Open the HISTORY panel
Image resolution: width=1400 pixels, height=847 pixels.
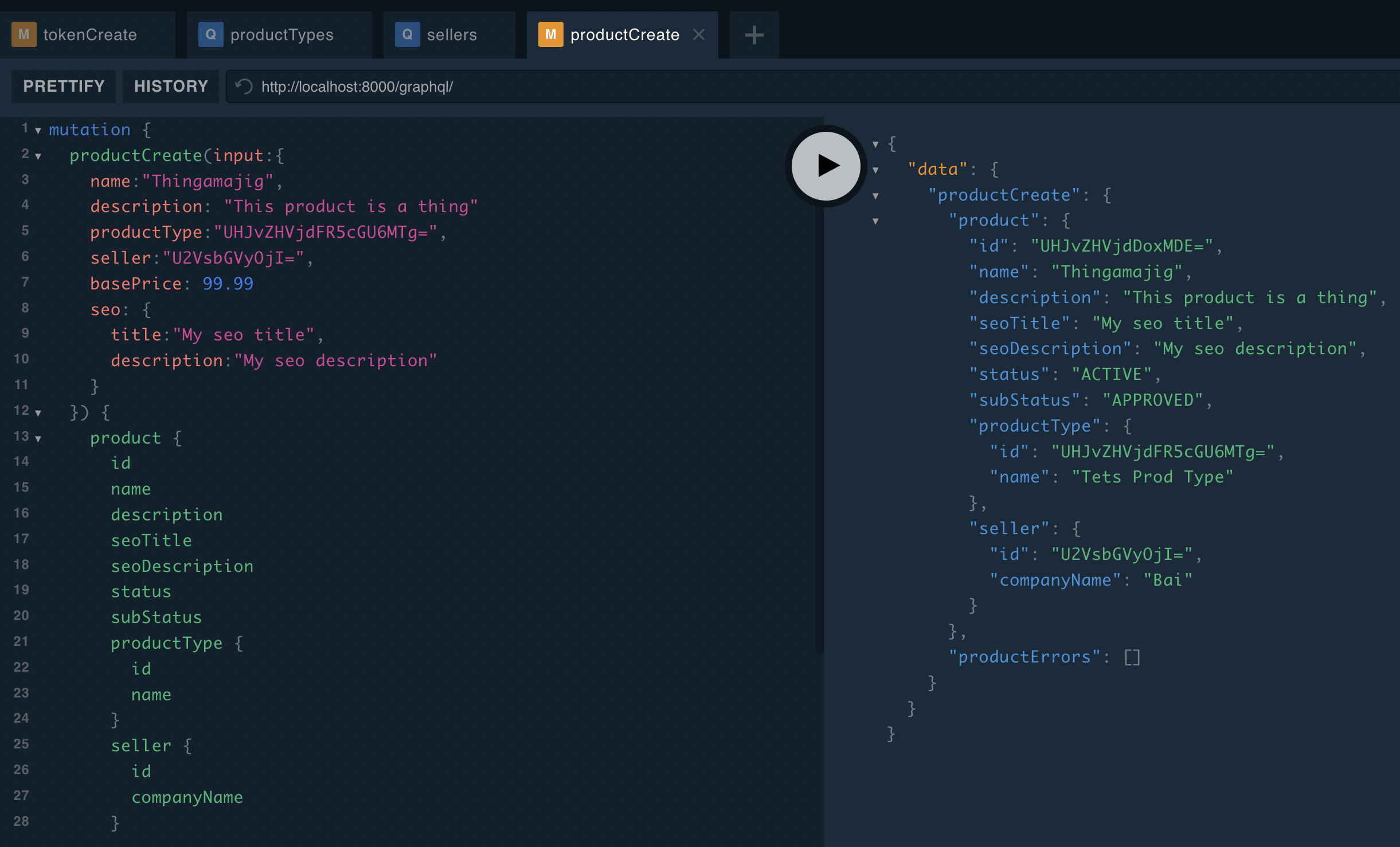coord(171,86)
